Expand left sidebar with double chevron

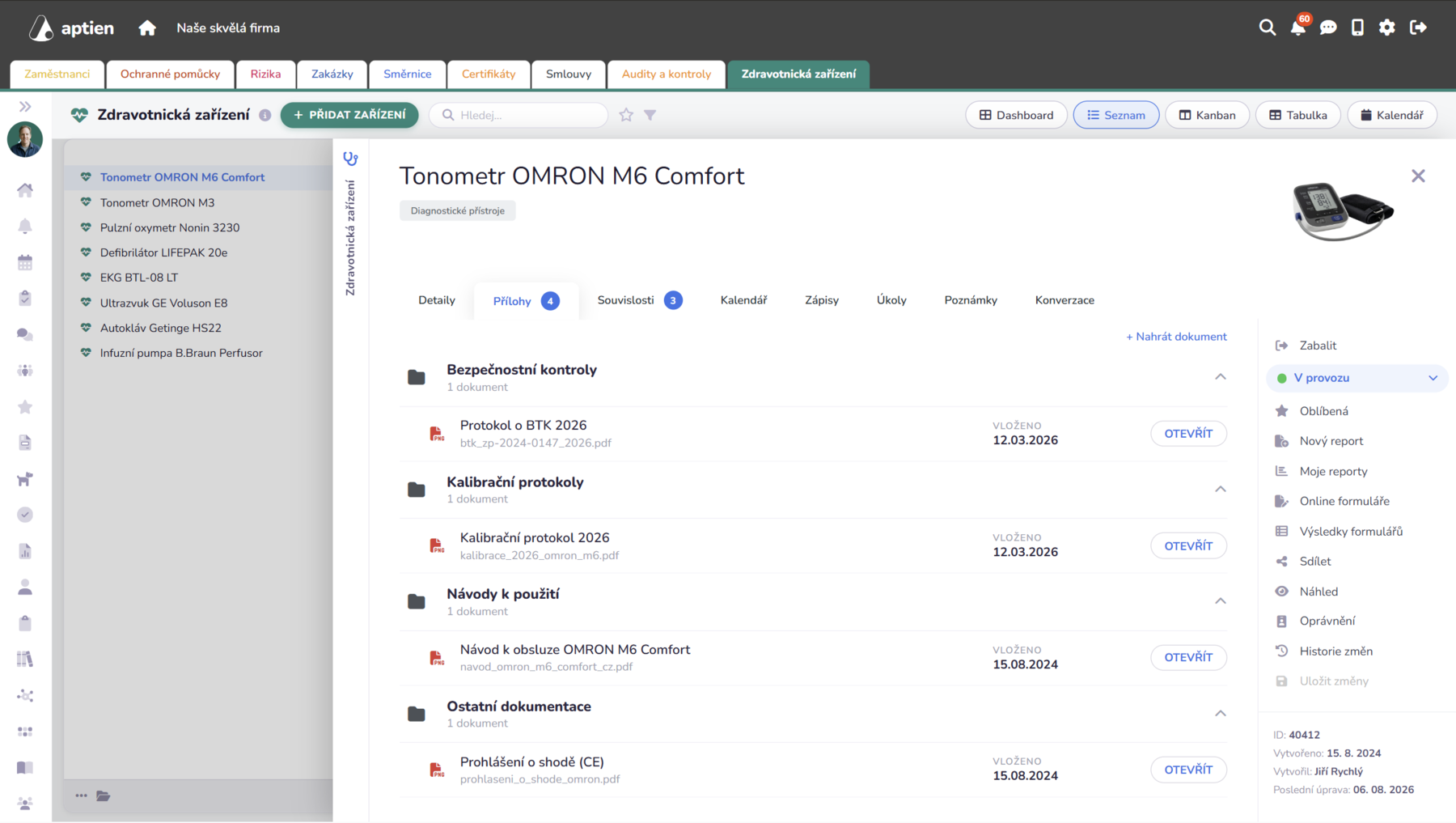coord(25,107)
